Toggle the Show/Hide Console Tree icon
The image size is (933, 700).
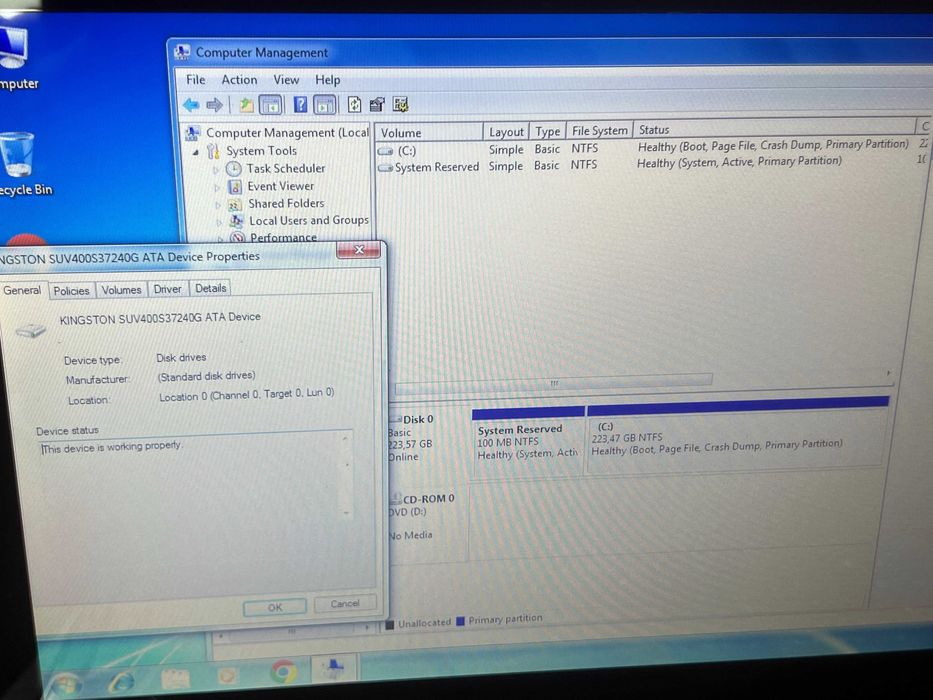tap(271, 105)
